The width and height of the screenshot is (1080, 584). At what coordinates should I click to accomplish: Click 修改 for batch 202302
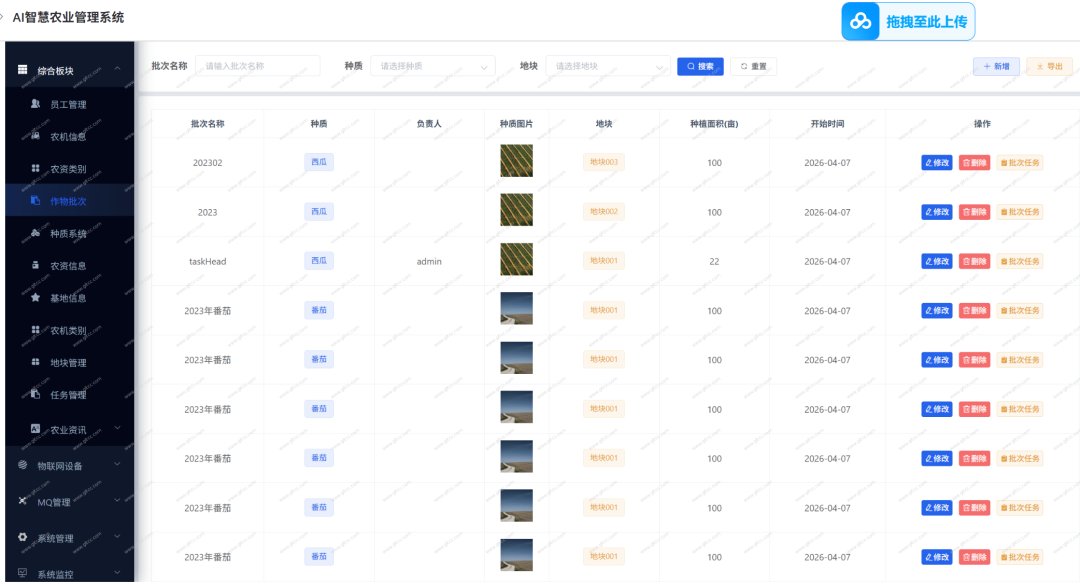(937, 163)
